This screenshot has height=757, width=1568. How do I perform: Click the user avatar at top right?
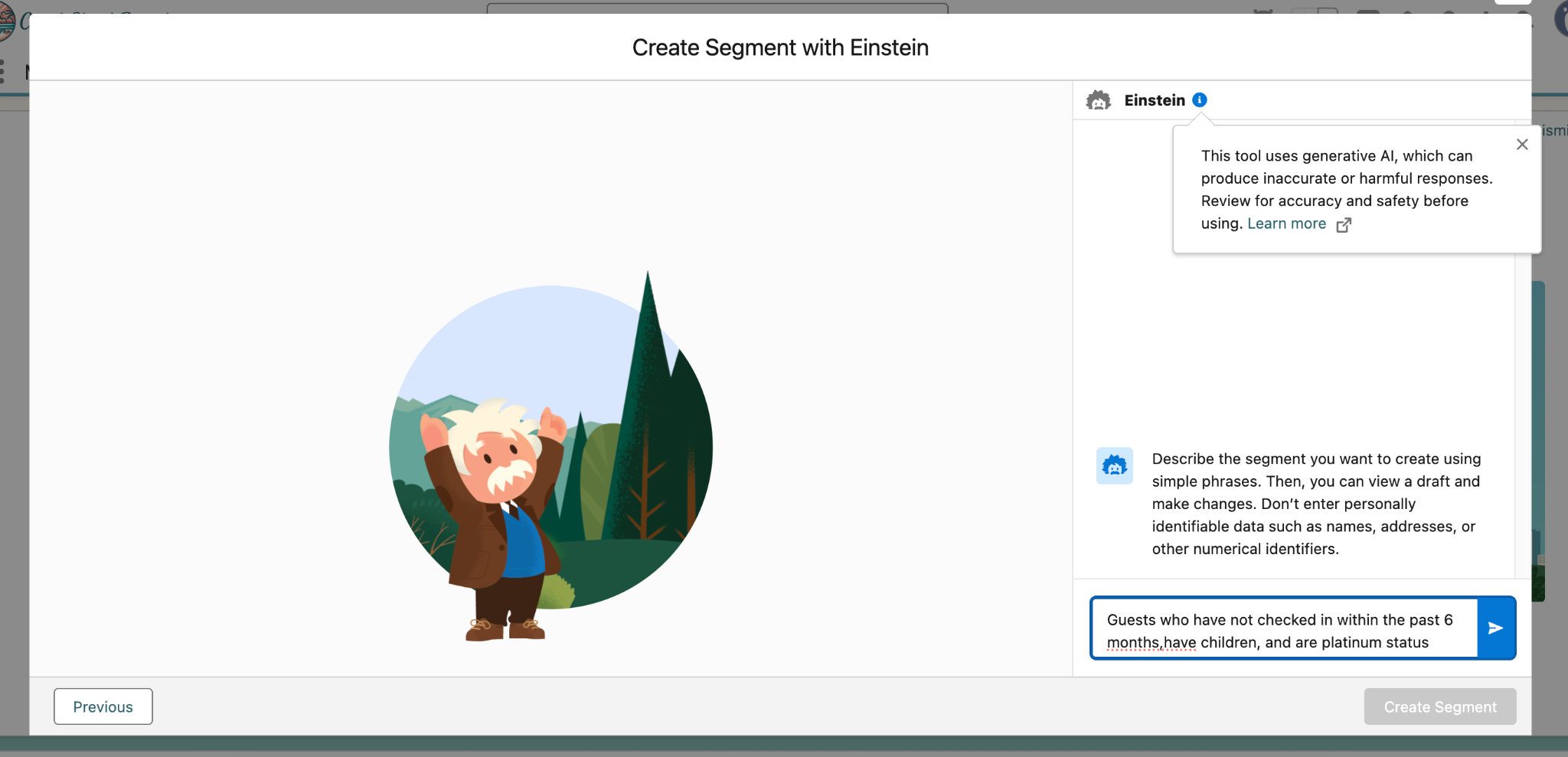click(x=1560, y=19)
